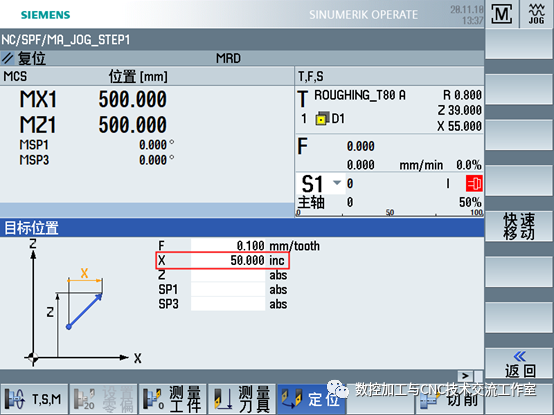The height and width of the screenshot is (415, 554).
Task: Select the 定位 positioning softkey
Action: 311,399
